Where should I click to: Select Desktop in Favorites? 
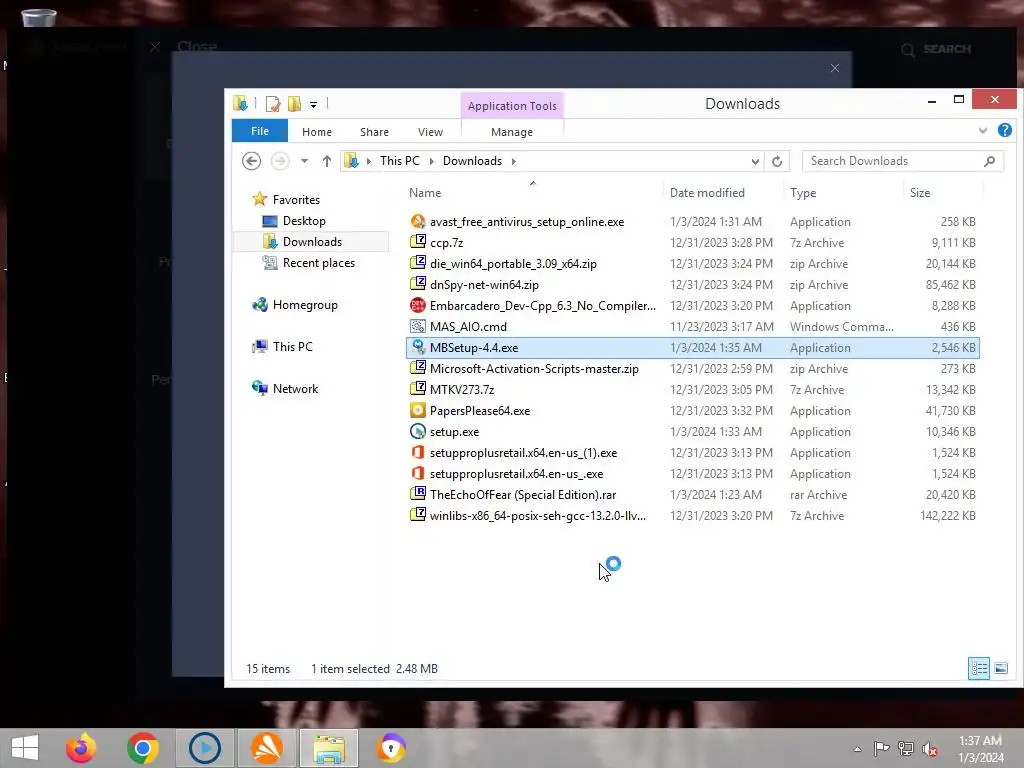pos(304,221)
